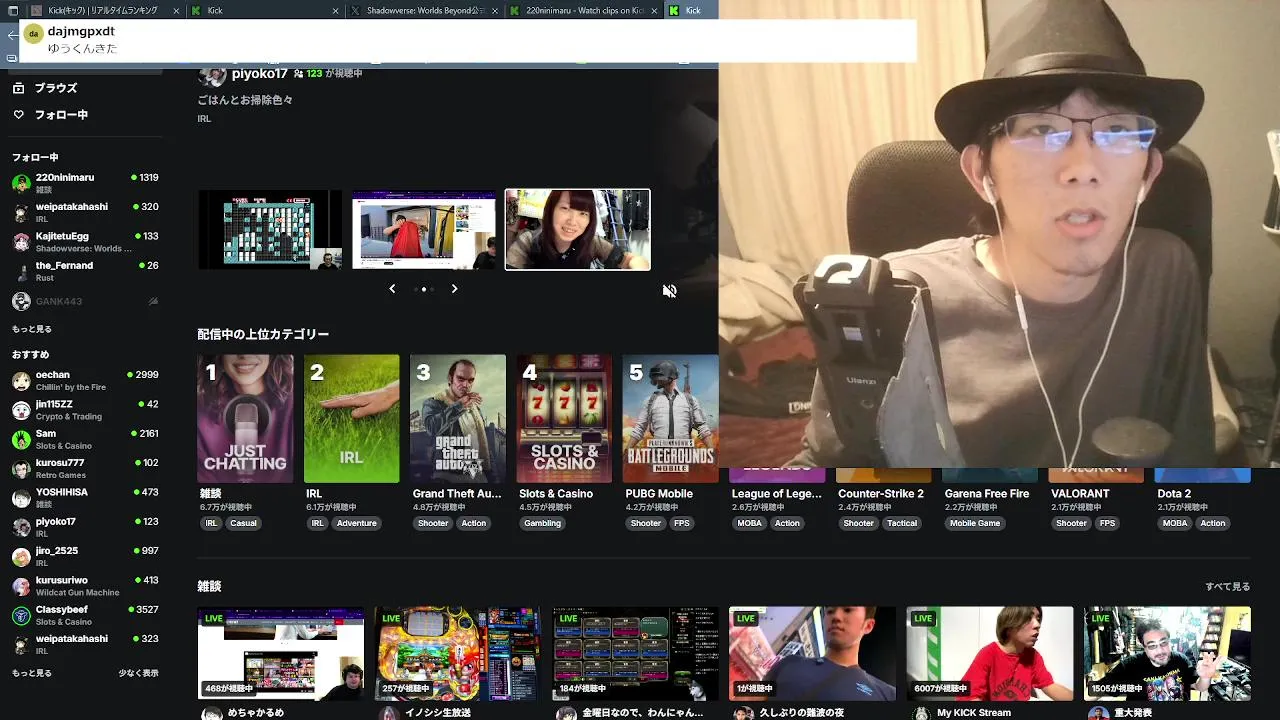The height and width of the screenshot is (720, 1280).
Task: Open piyoko17 channel name link
Action: coord(260,74)
